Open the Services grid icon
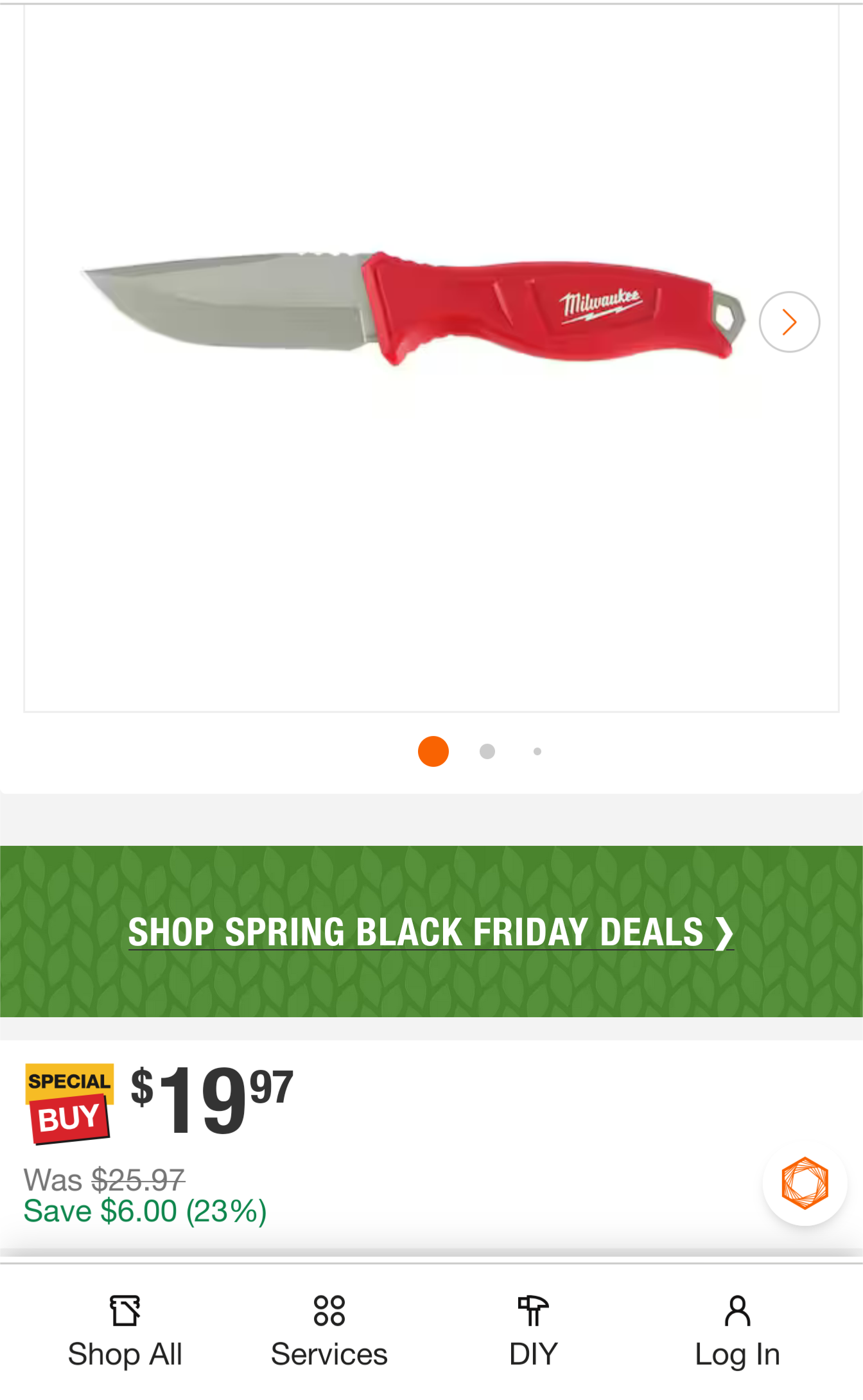The image size is (863, 1400). point(329,1311)
